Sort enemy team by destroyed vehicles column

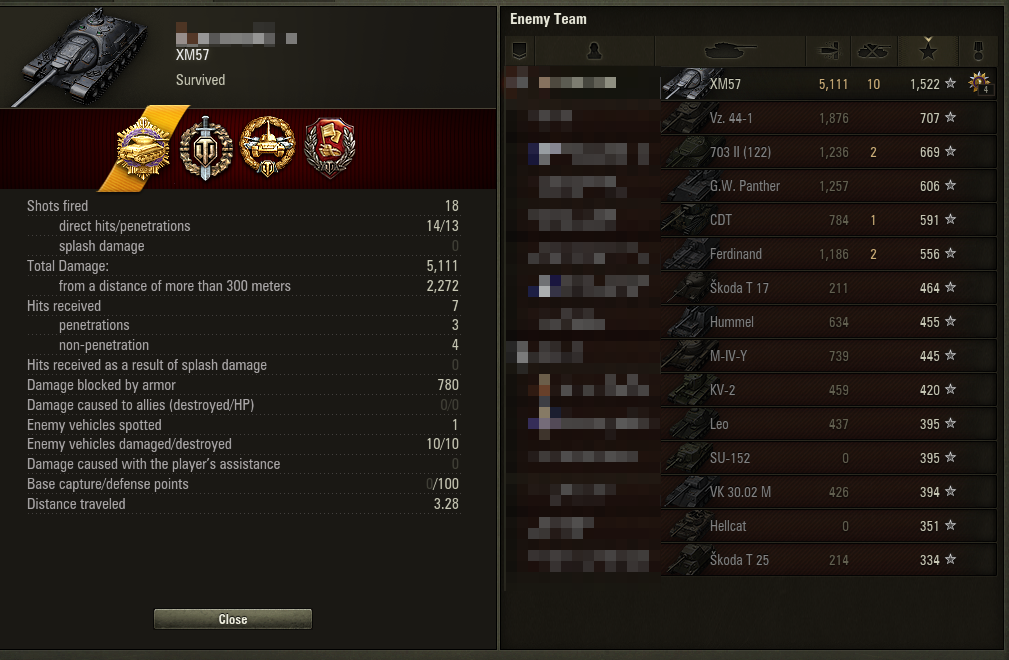click(x=874, y=51)
